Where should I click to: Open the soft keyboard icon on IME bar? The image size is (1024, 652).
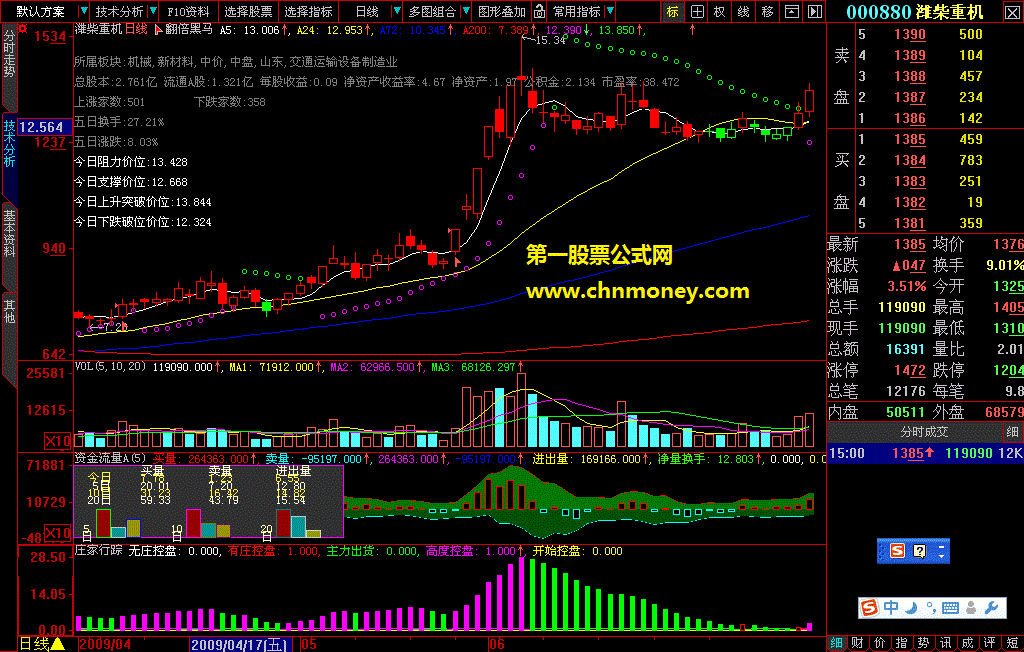pyautogui.click(x=950, y=608)
